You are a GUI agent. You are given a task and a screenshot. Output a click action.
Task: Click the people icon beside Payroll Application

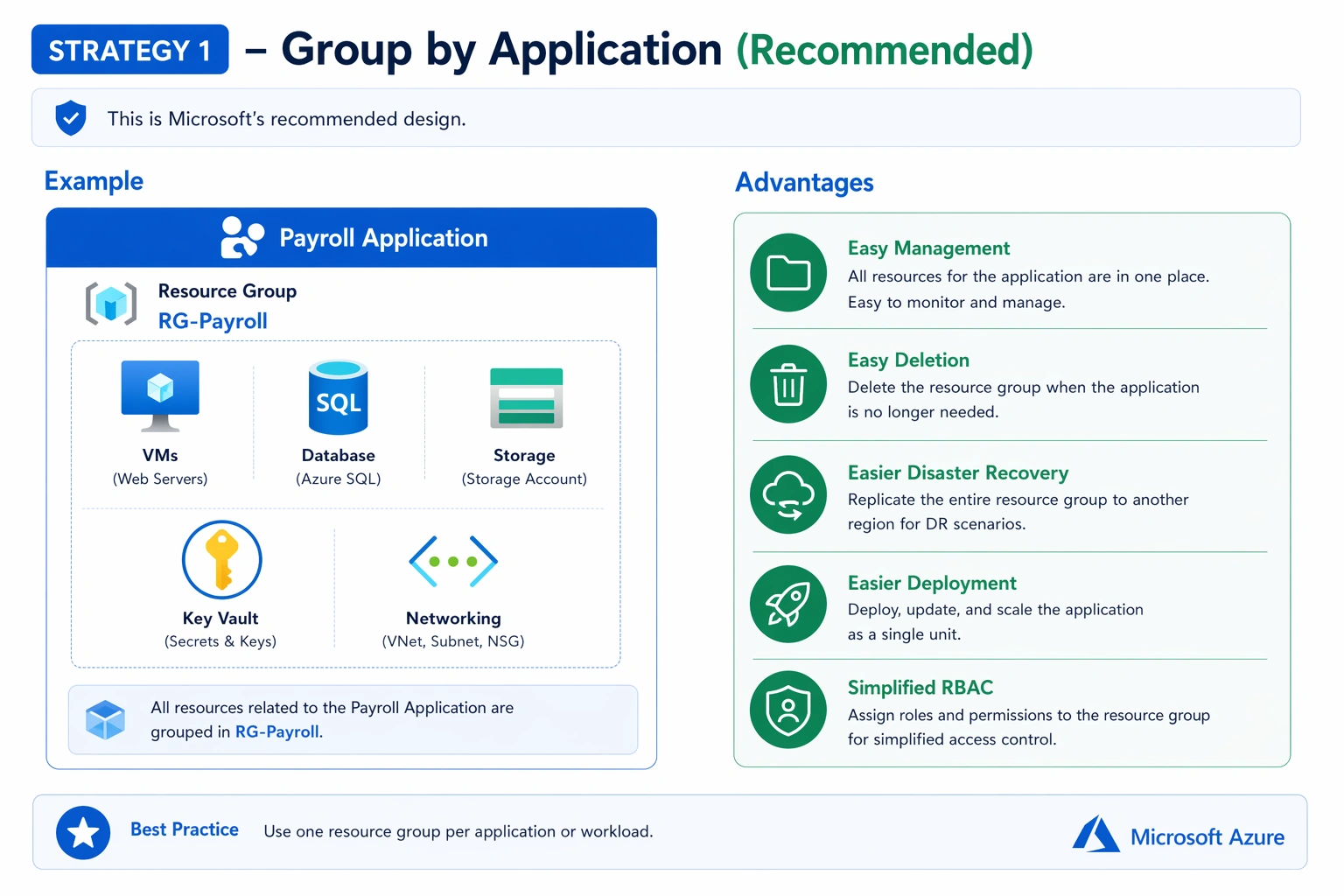tap(242, 237)
